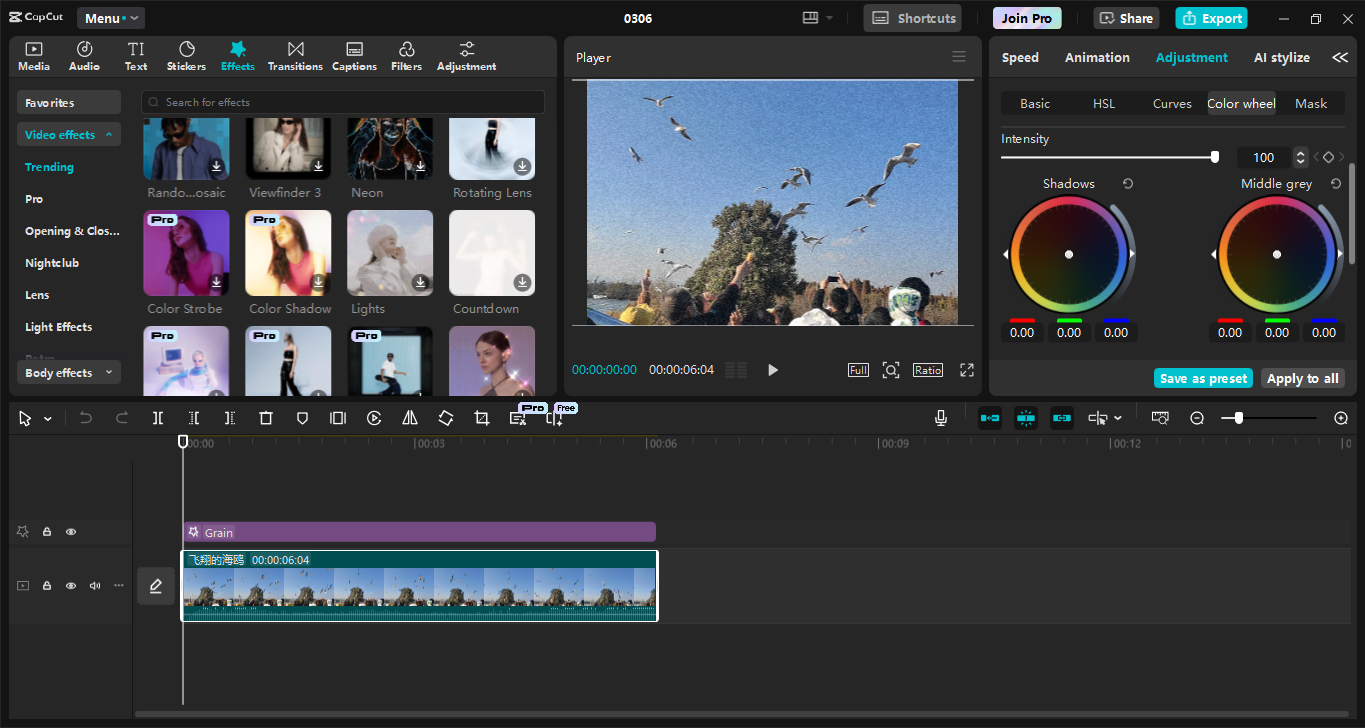Click the Delete trash icon in timeline toolbar

pos(266,418)
